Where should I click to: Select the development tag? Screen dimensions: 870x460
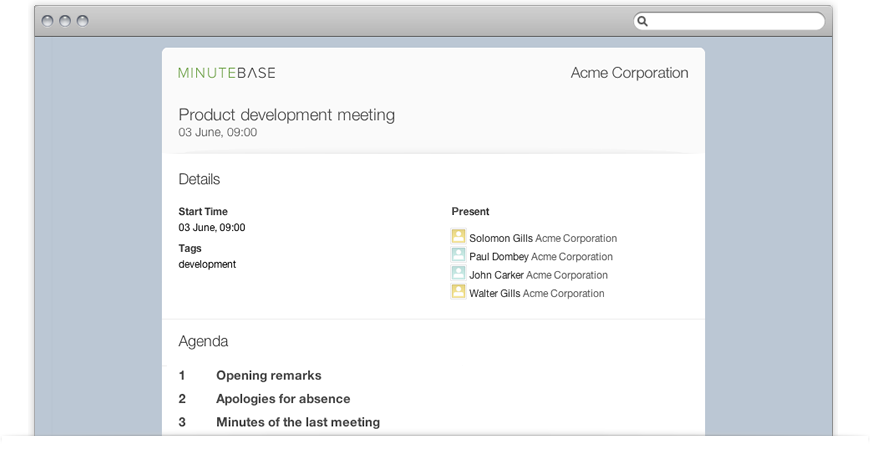(207, 264)
